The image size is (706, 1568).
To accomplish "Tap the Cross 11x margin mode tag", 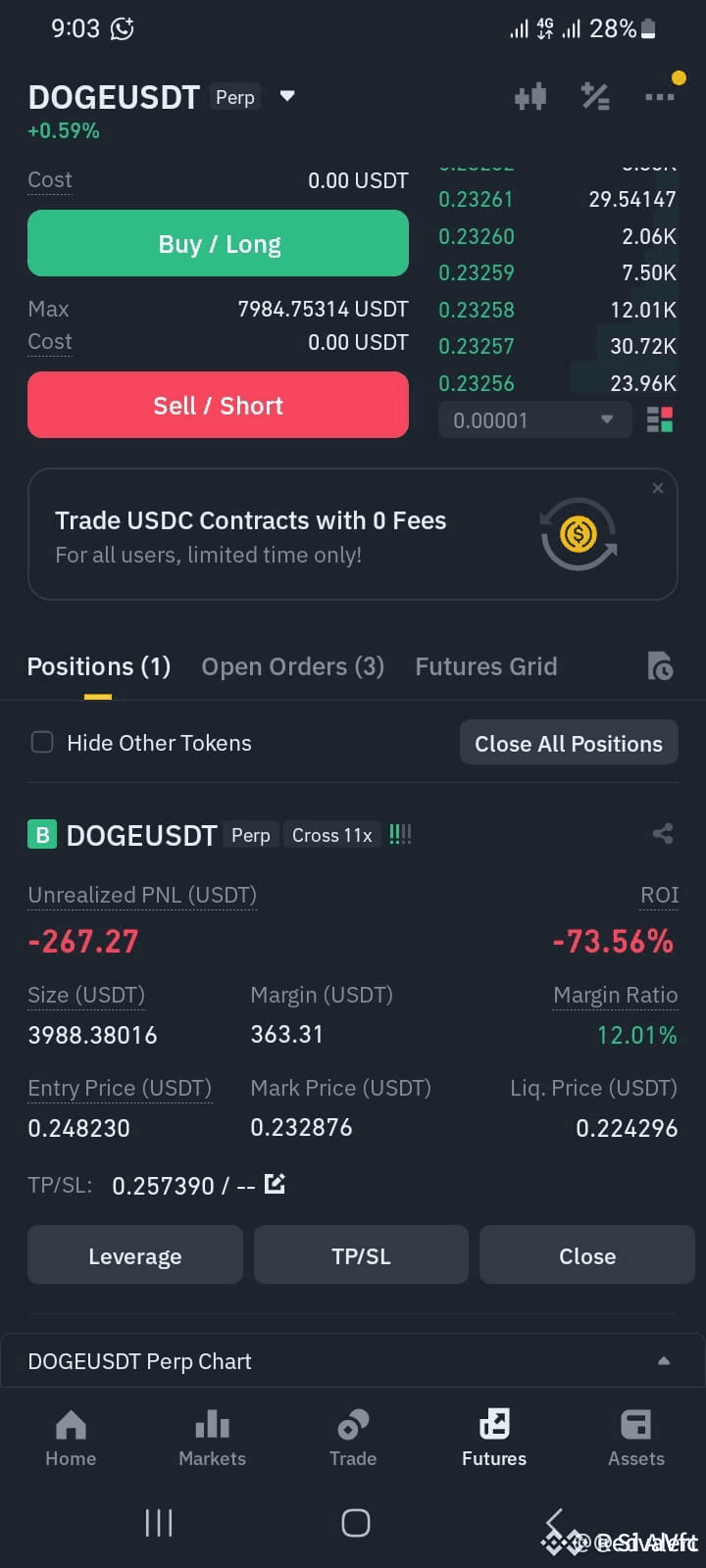I will [x=332, y=835].
